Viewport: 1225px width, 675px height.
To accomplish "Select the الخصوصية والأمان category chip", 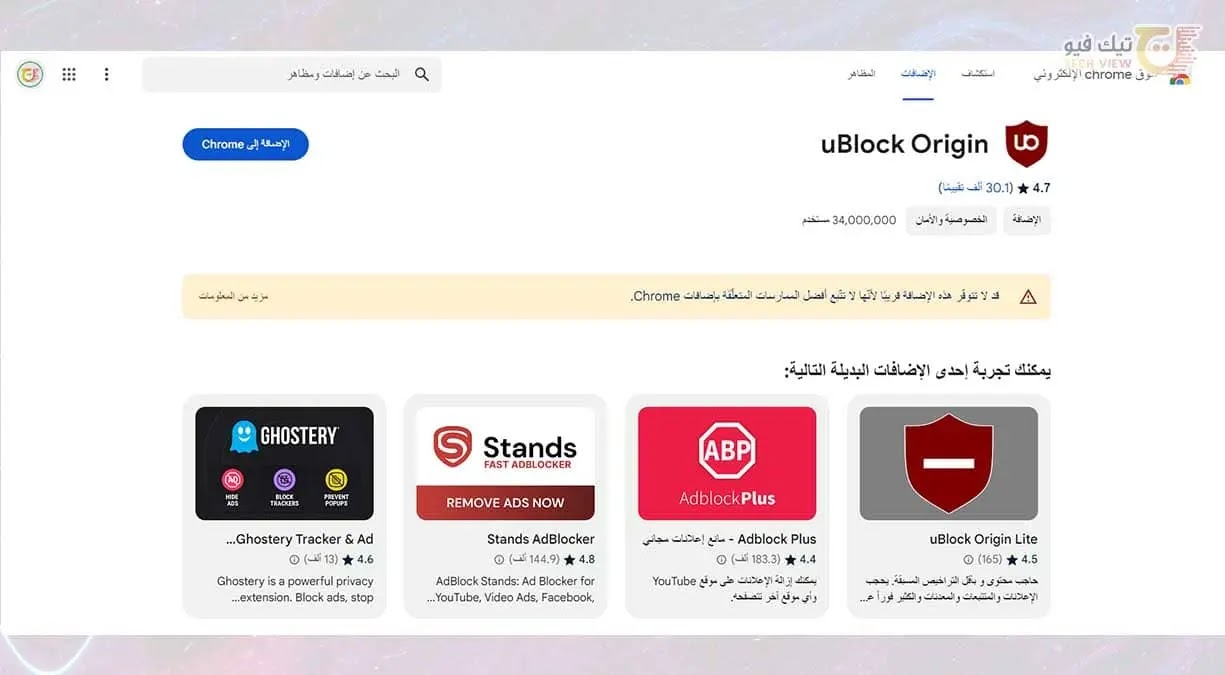I will (951, 220).
